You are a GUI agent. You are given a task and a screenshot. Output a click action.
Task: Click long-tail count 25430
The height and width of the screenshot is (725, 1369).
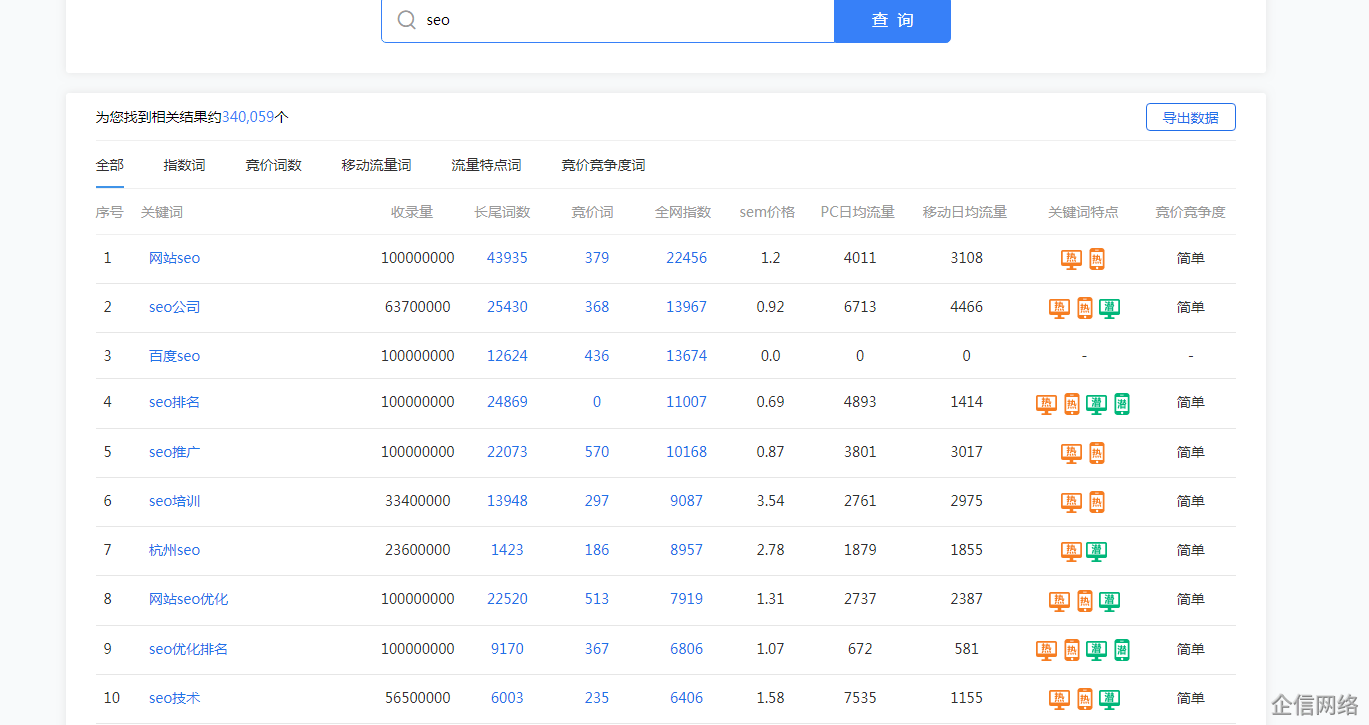coord(507,307)
